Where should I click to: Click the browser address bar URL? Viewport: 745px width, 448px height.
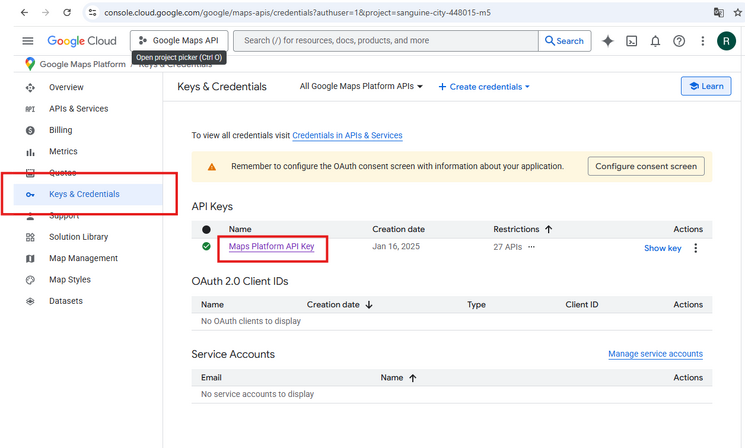297,13
